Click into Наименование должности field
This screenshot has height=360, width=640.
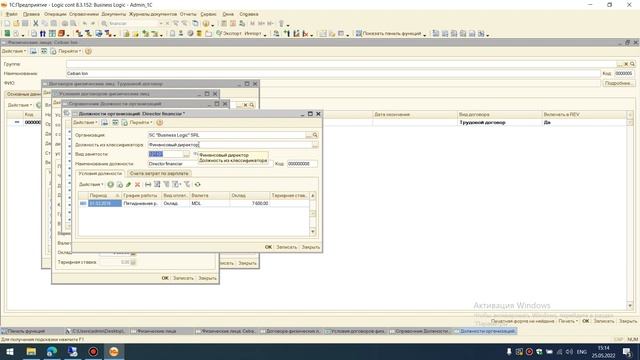click(x=211, y=164)
